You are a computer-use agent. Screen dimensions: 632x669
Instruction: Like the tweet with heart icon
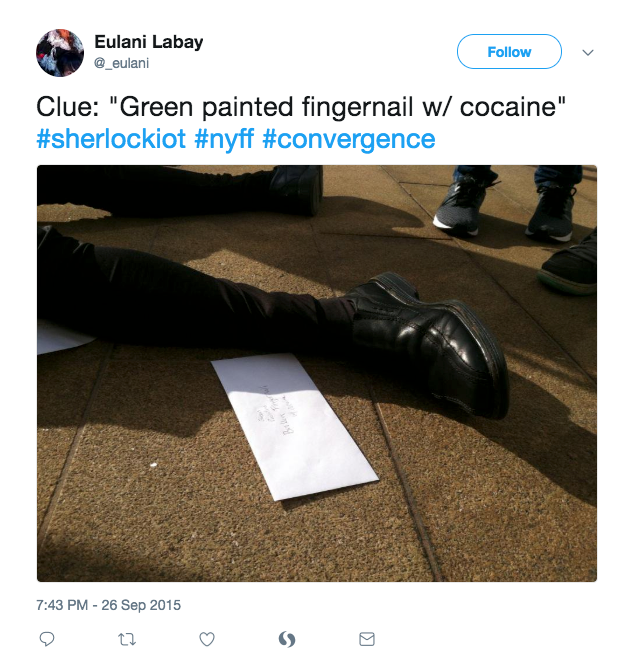click(x=207, y=639)
